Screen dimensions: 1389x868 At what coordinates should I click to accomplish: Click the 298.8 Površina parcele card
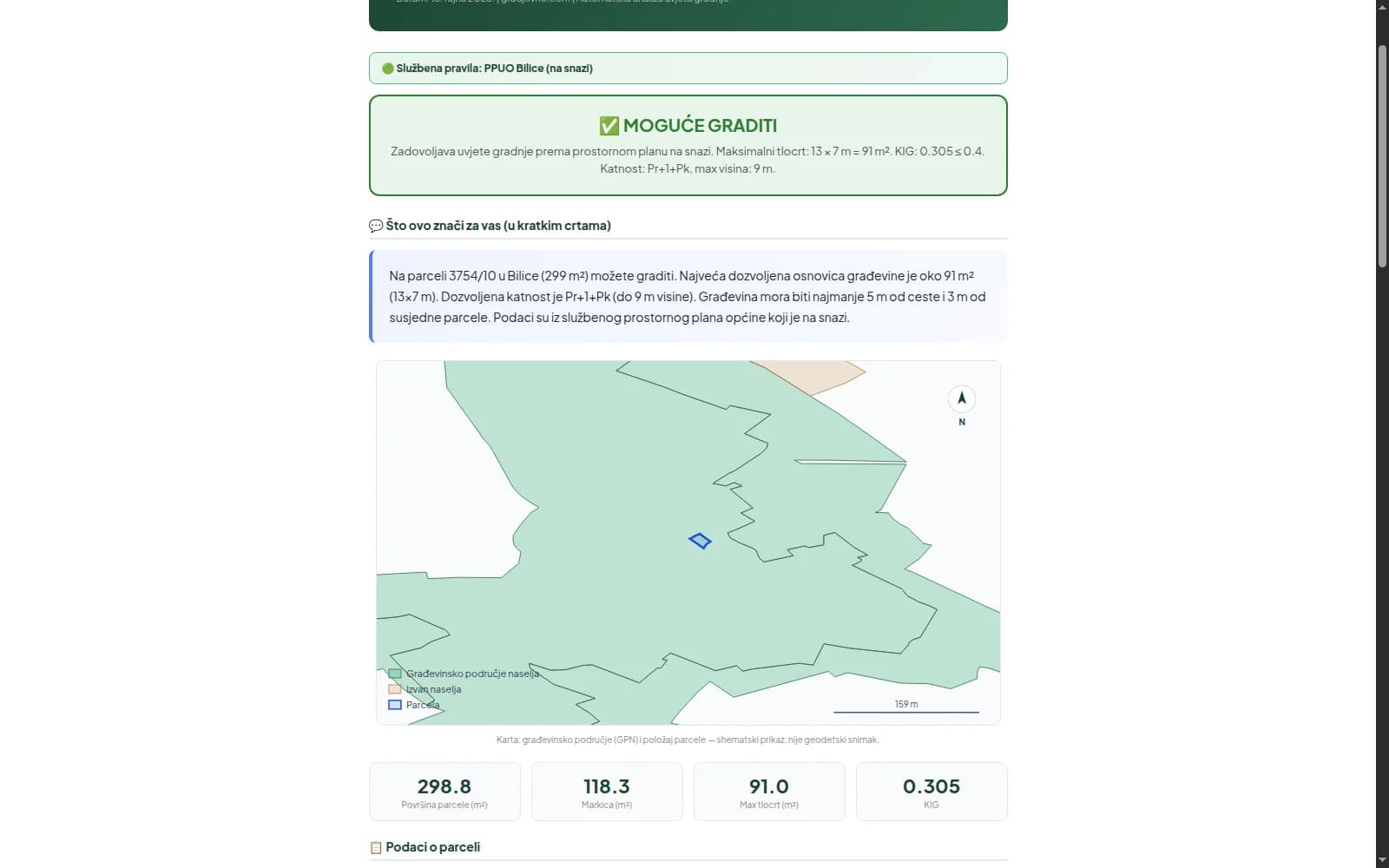444,792
